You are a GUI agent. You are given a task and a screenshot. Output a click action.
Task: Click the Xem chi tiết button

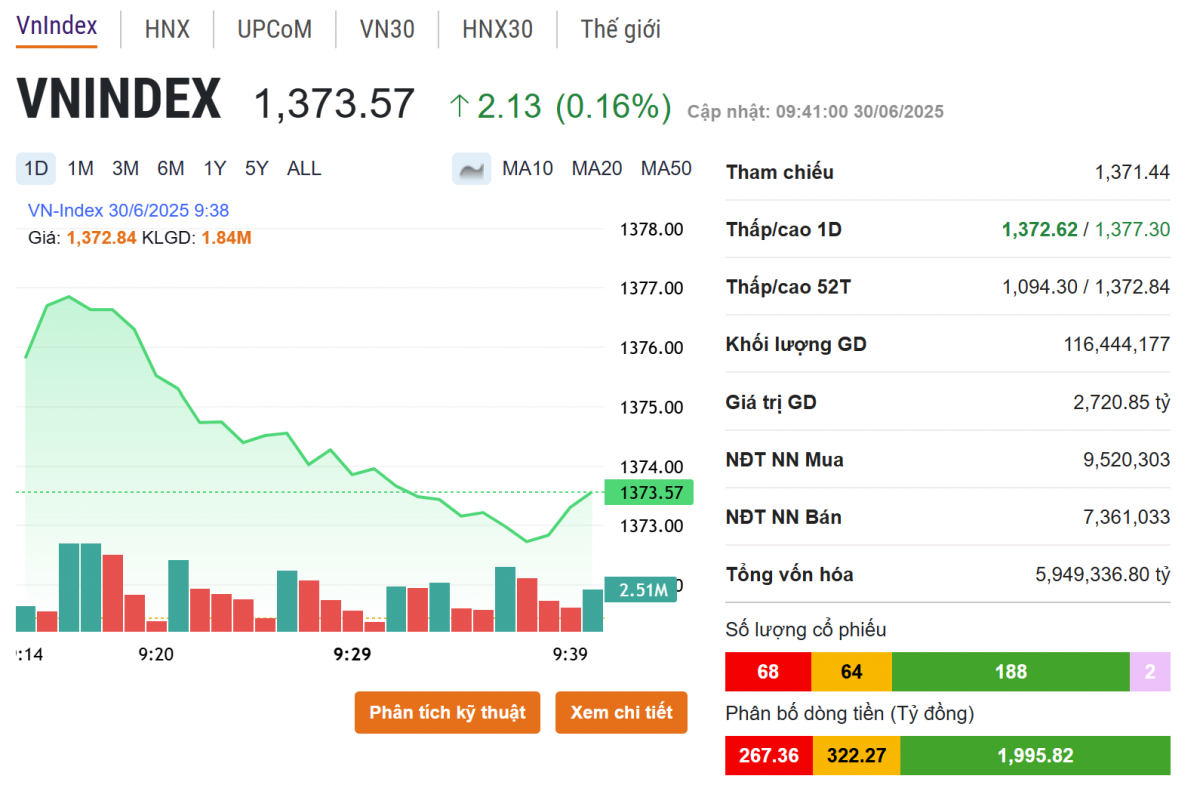coord(621,713)
